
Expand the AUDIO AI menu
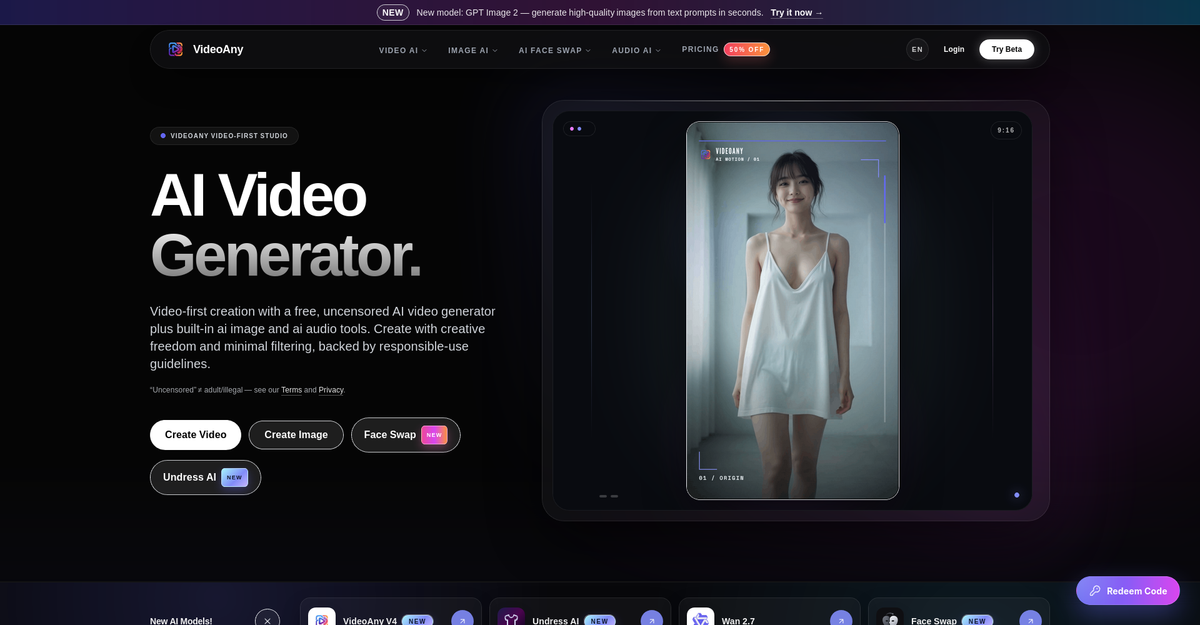click(x=636, y=50)
